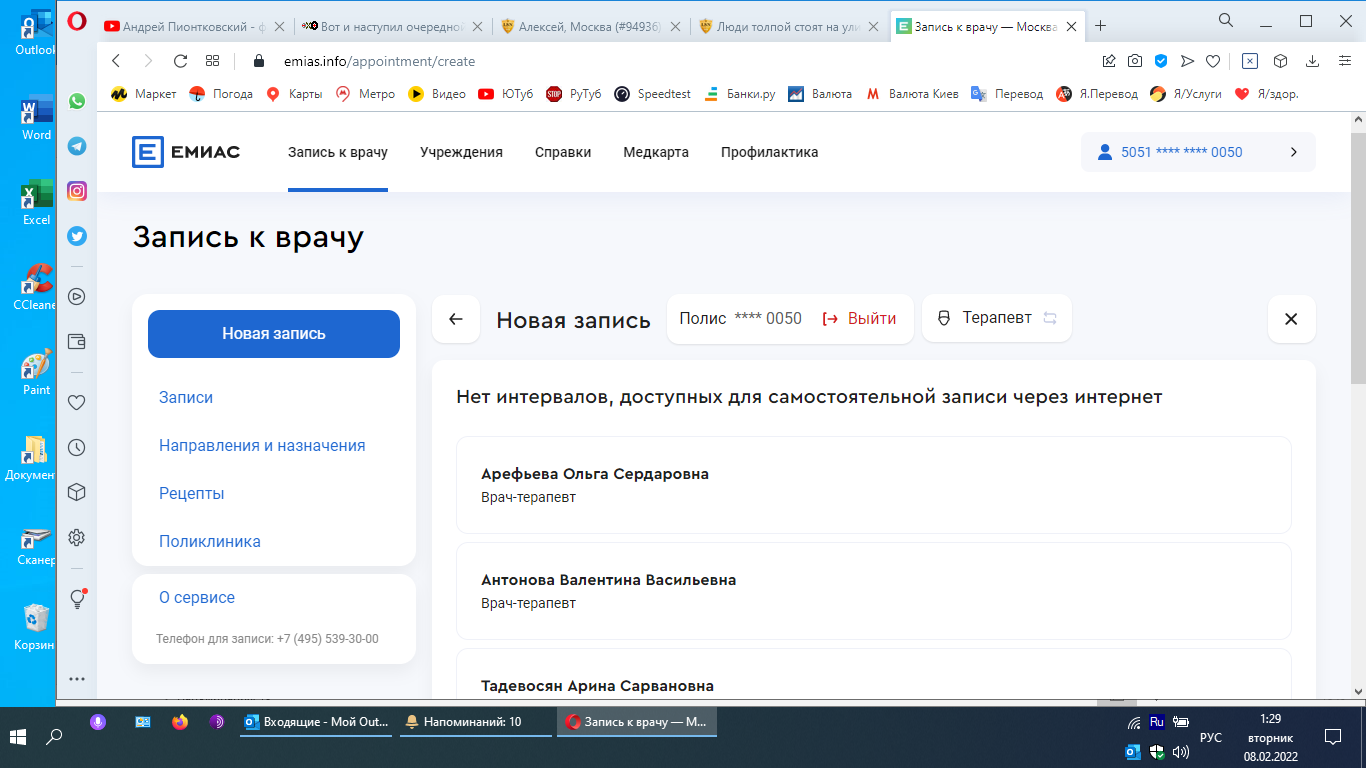Open the Учреждения menu item
The image size is (1366, 768).
pyautogui.click(x=461, y=152)
